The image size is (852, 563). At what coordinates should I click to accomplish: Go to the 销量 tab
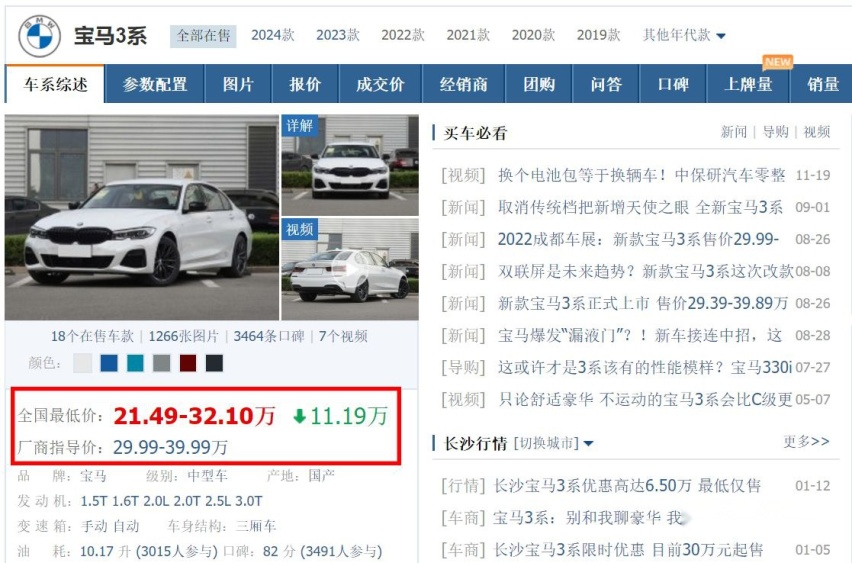[x=823, y=84]
